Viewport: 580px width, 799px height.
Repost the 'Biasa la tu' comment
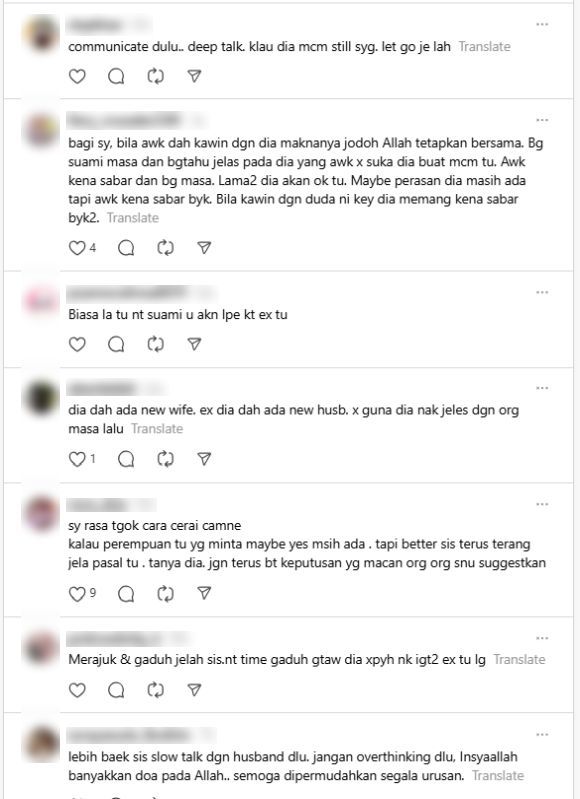[155, 344]
